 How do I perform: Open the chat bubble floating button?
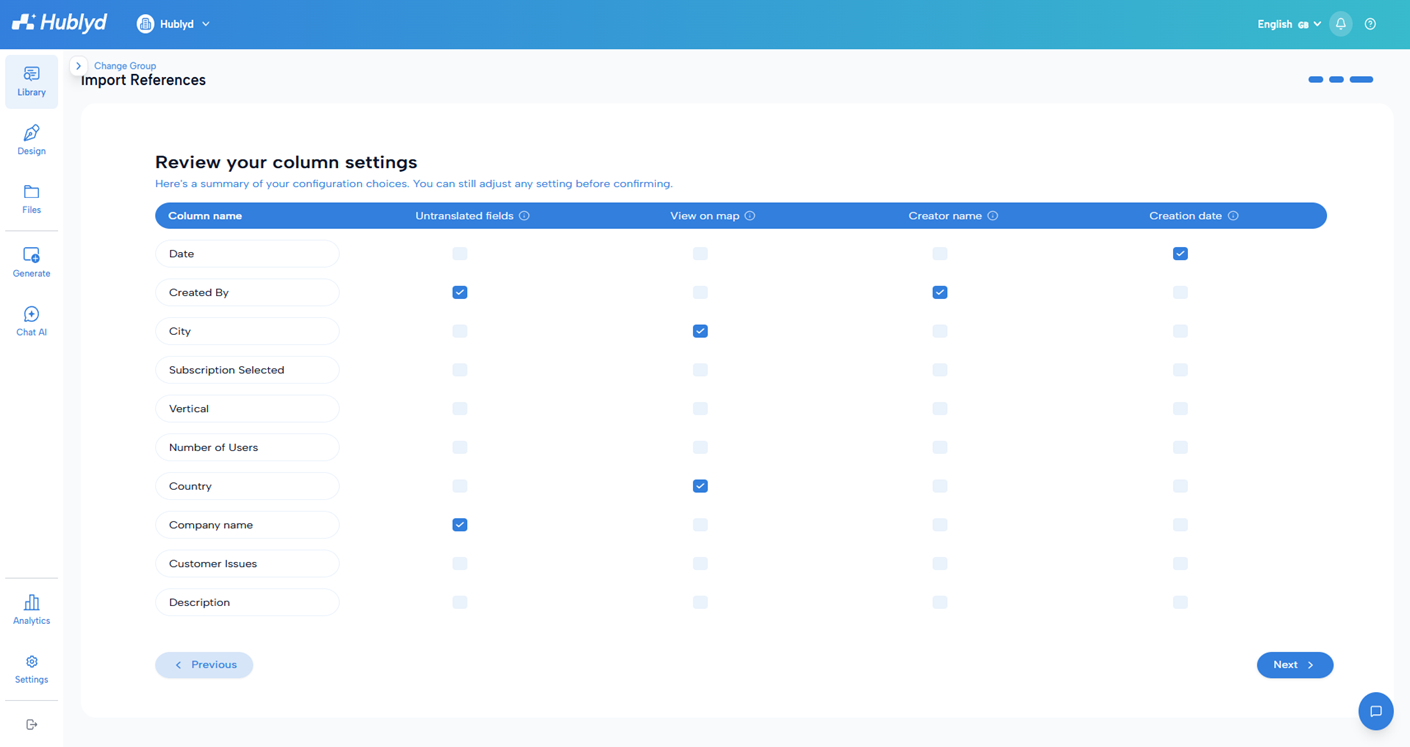tap(1376, 711)
